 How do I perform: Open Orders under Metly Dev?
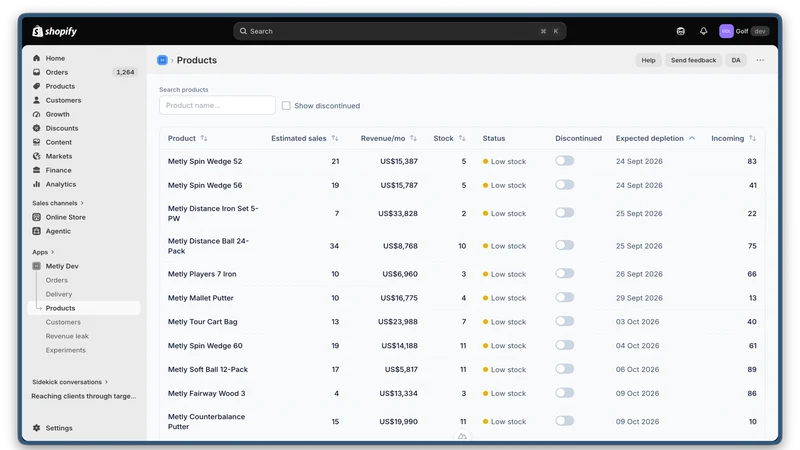pos(57,280)
